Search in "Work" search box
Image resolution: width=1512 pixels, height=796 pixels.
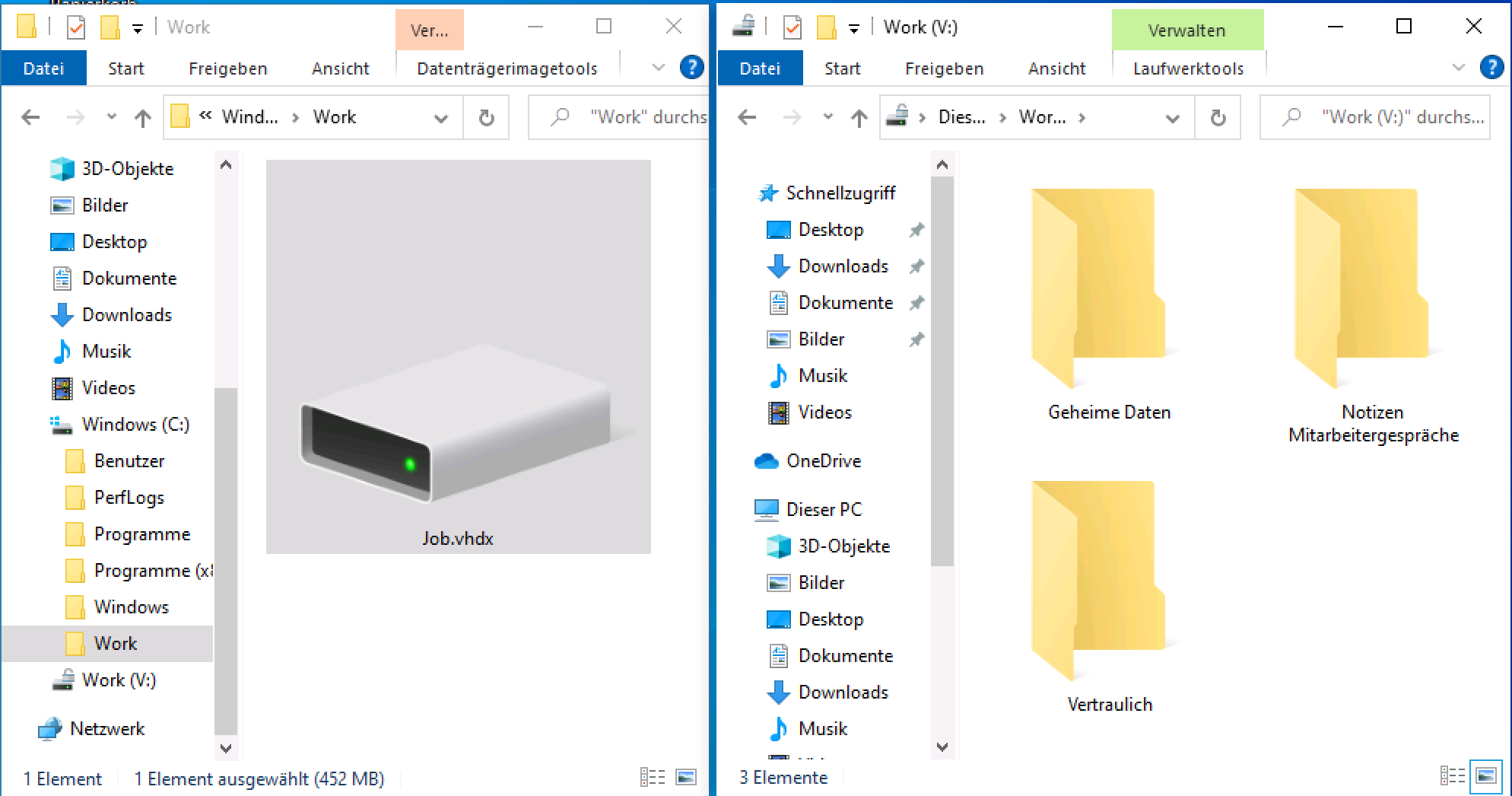click(x=619, y=117)
